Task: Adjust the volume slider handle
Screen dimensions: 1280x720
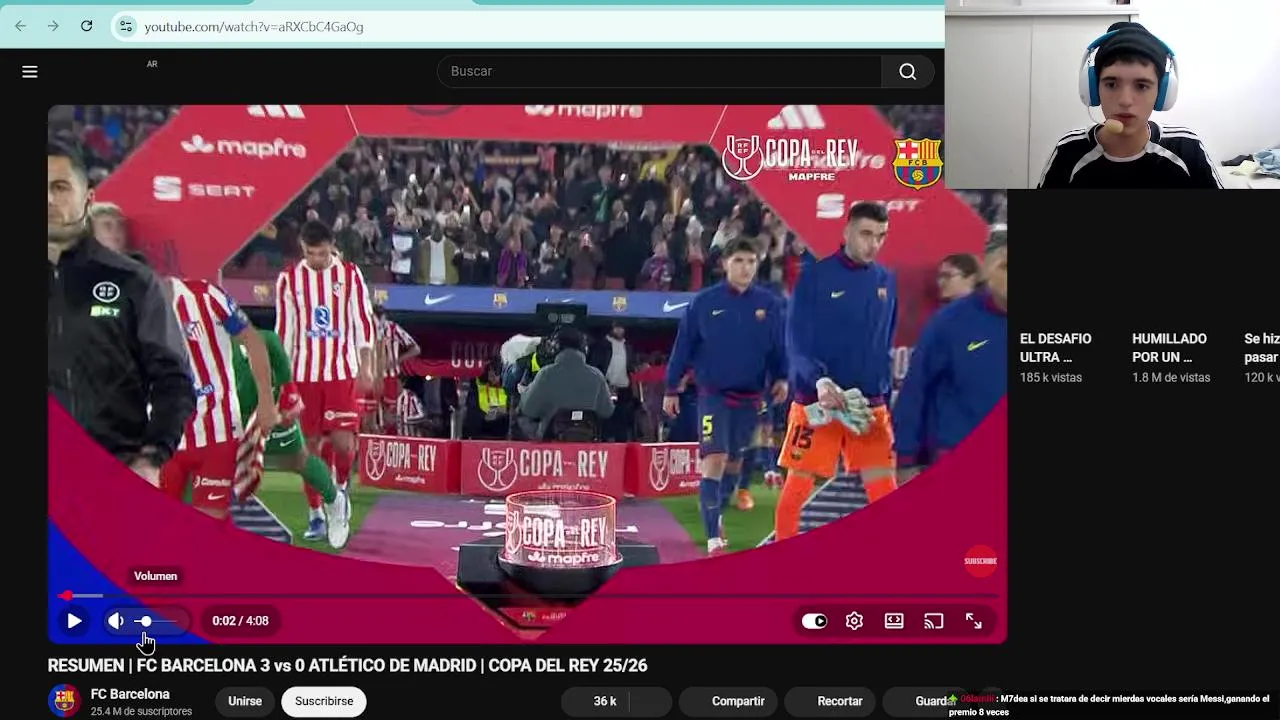Action: 145,621
